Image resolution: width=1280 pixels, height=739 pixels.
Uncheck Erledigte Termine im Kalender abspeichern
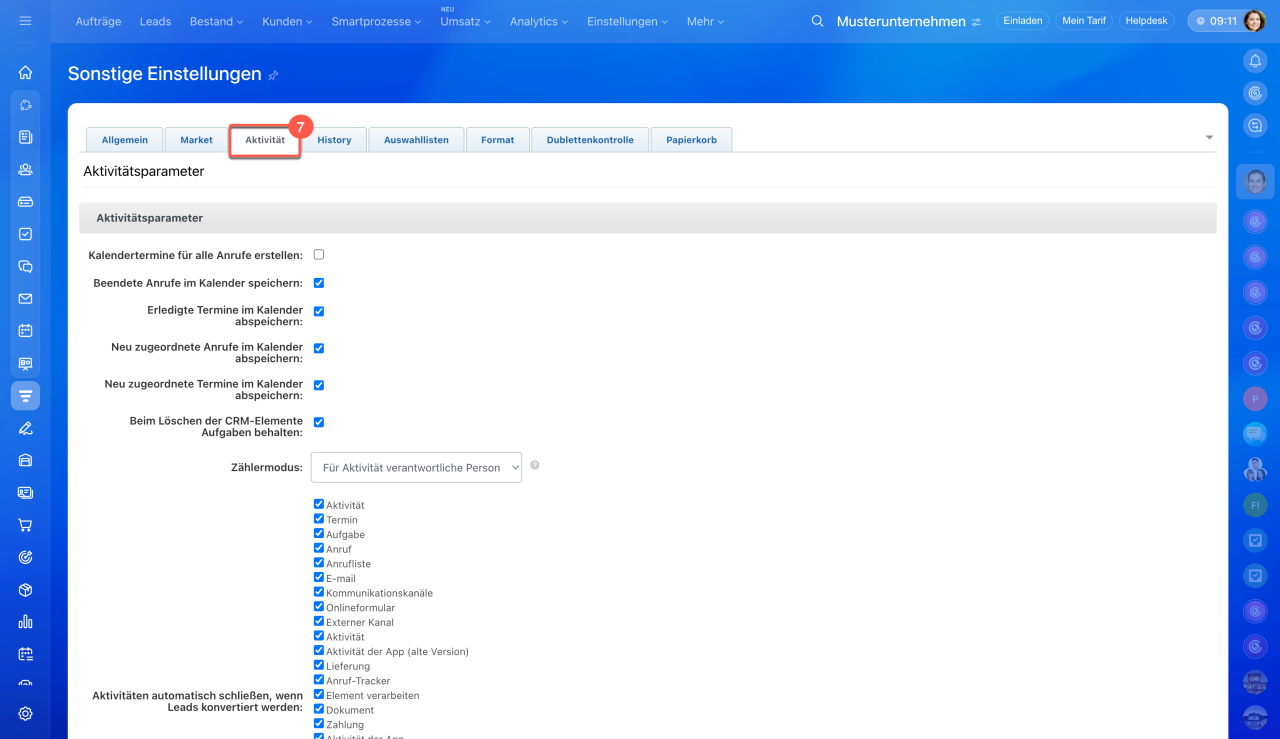pyautogui.click(x=319, y=311)
